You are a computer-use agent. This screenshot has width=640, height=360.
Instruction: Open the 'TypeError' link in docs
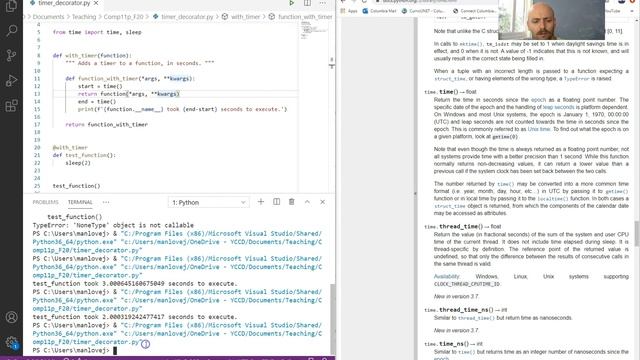pos(576,79)
